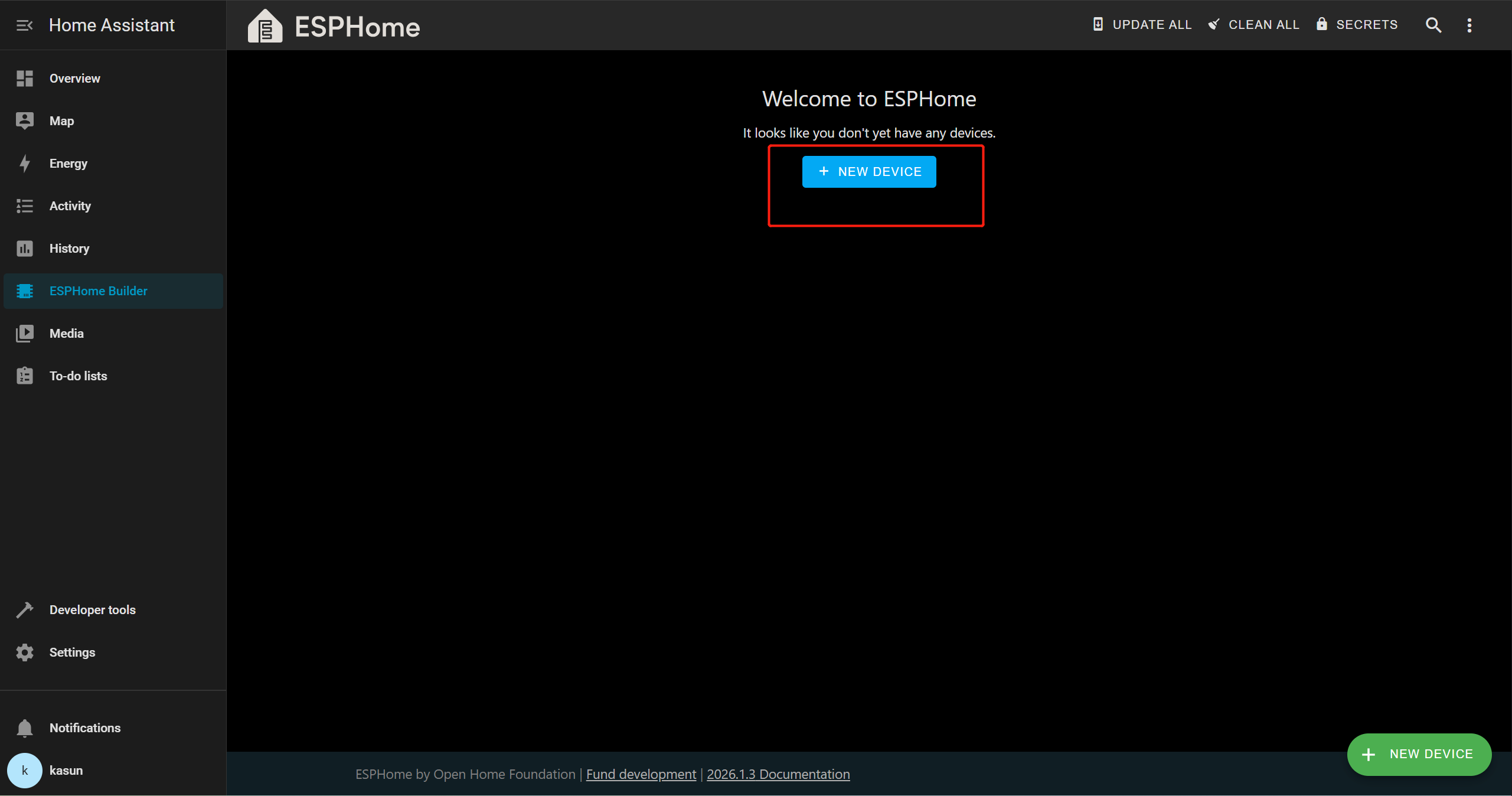Open the 2026.1.3 Documentation link
The width and height of the screenshot is (1512, 796).
click(778, 774)
